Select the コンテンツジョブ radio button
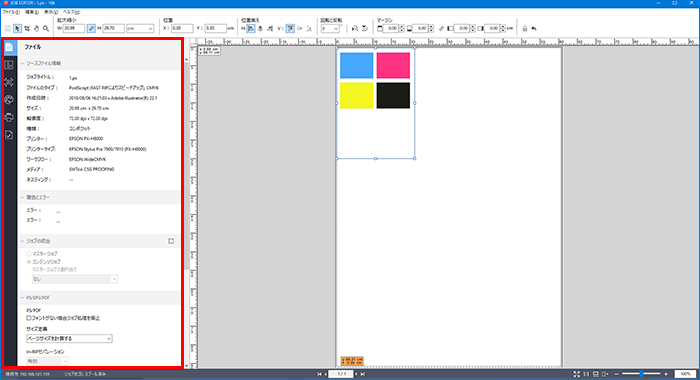700x380 pixels. (x=29, y=262)
